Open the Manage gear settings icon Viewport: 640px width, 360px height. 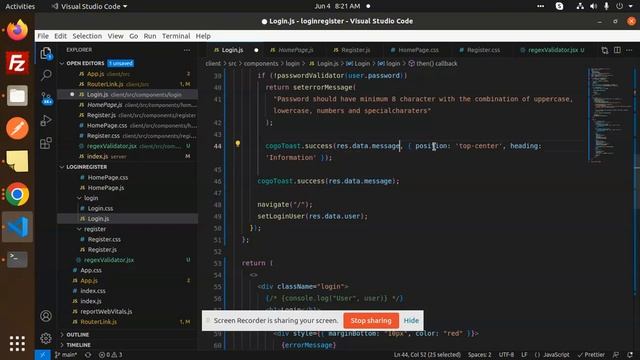pyautogui.click(x=46, y=338)
